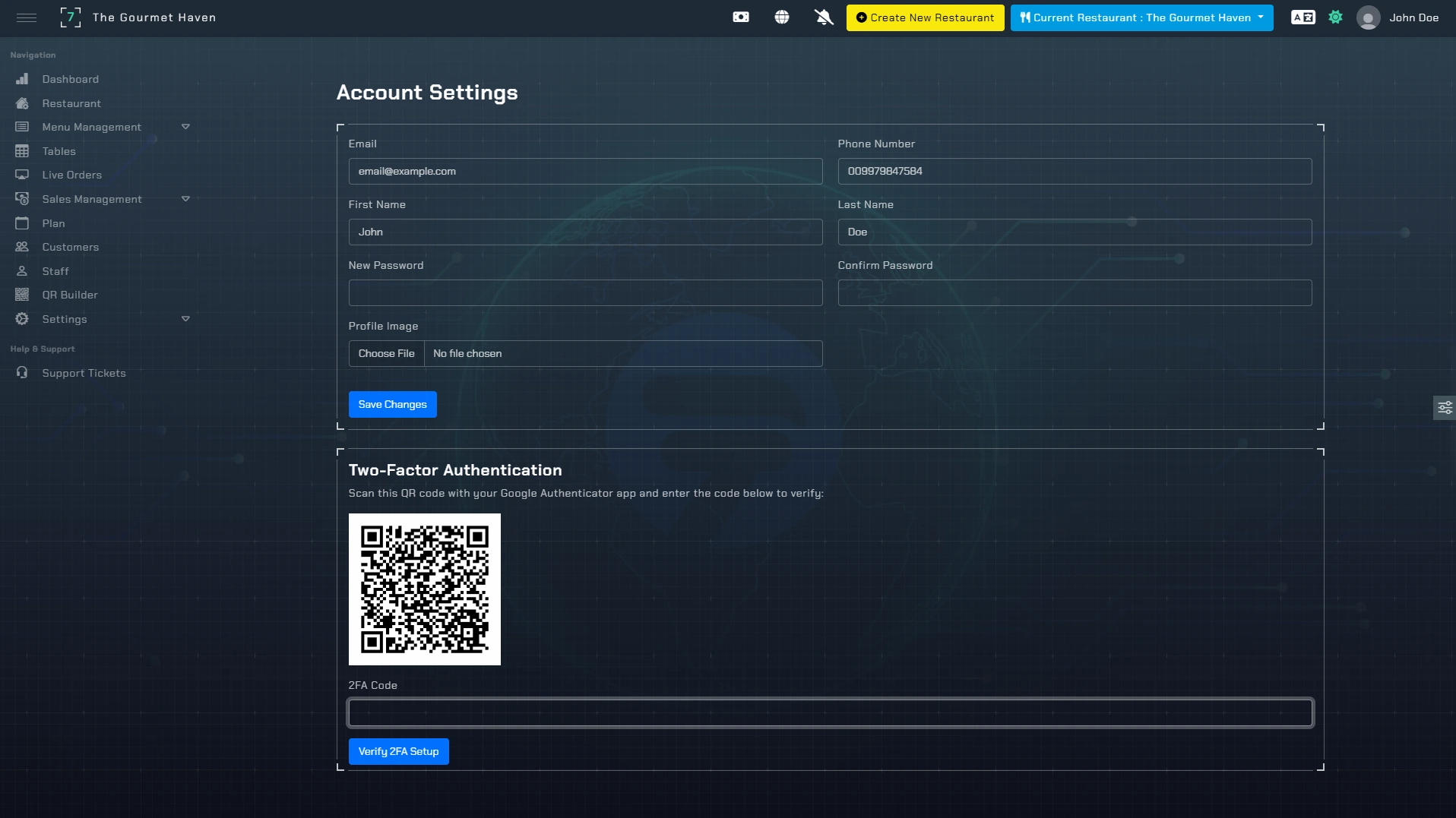Click the Dashboard chart icon
Viewport: 1456px width, 818px height.
click(22, 79)
